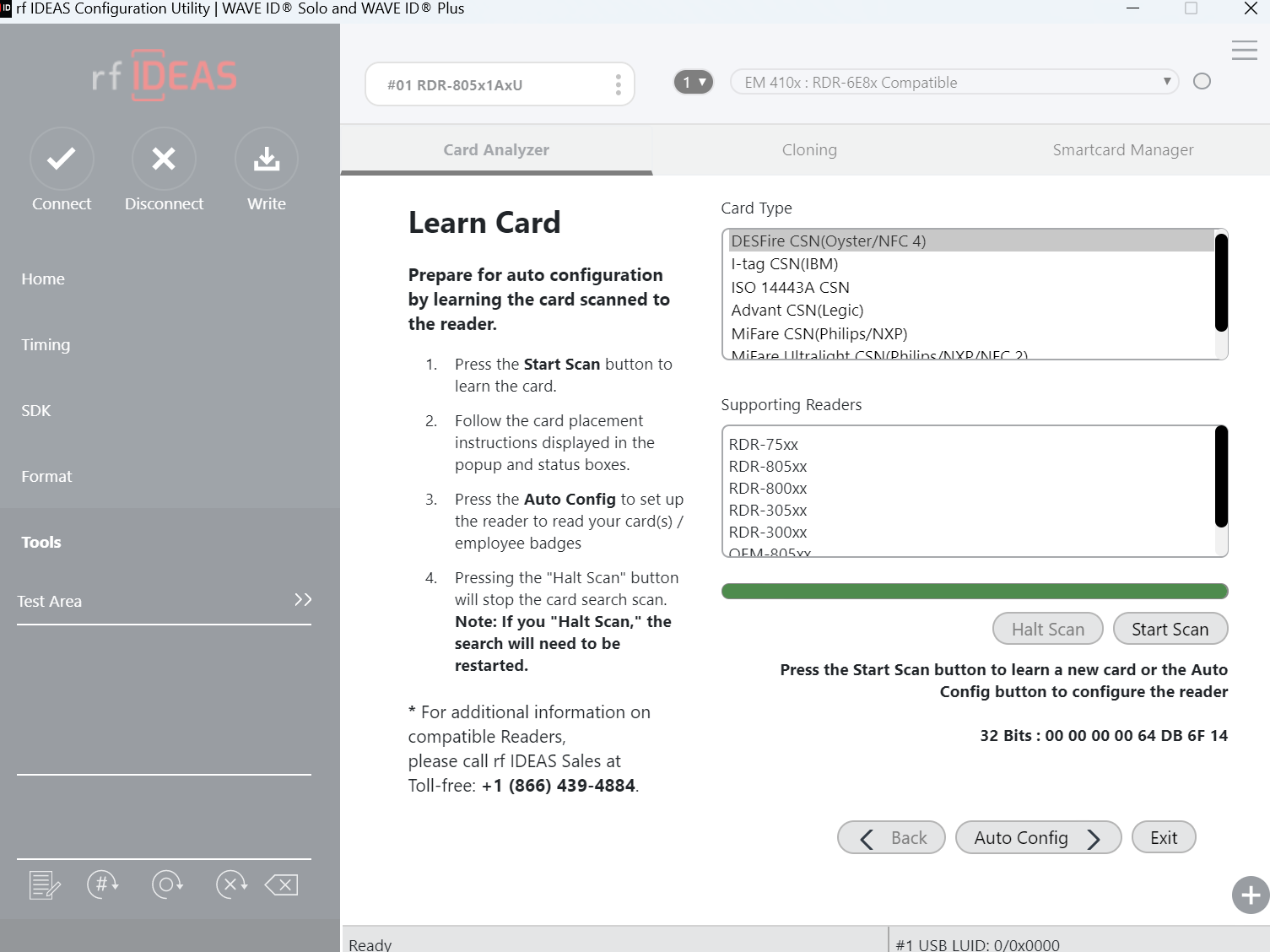Click the Connect checkmark icon
Image resolution: width=1270 pixels, height=952 pixels.
[x=62, y=159]
